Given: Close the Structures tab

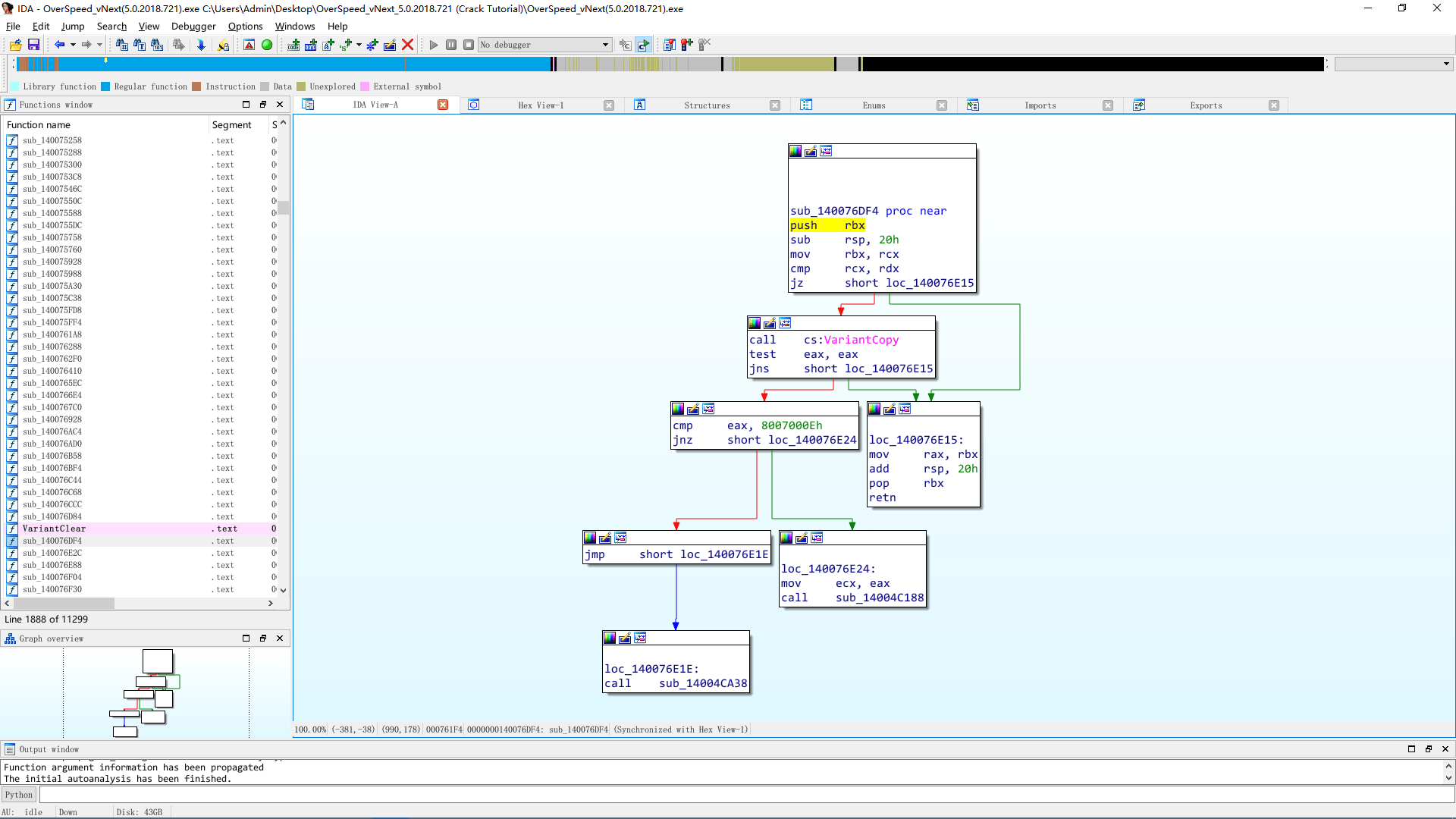Looking at the screenshot, I should click(774, 105).
